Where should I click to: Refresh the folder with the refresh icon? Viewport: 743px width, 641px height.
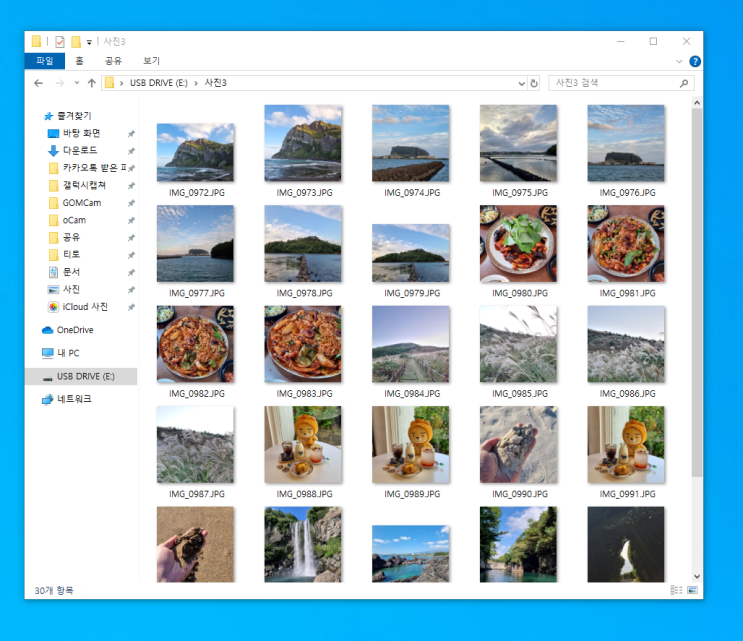pos(534,83)
